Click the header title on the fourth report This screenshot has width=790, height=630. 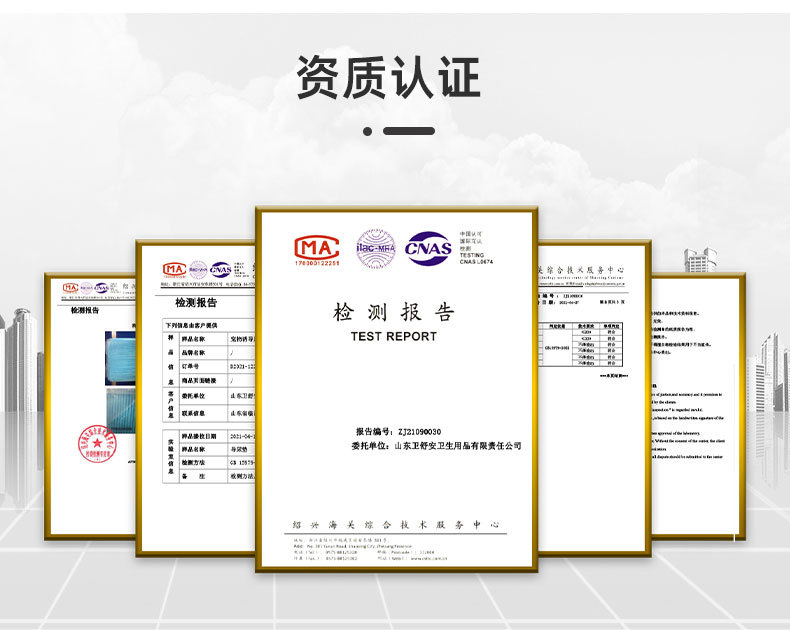pyautogui.click(x=581, y=270)
